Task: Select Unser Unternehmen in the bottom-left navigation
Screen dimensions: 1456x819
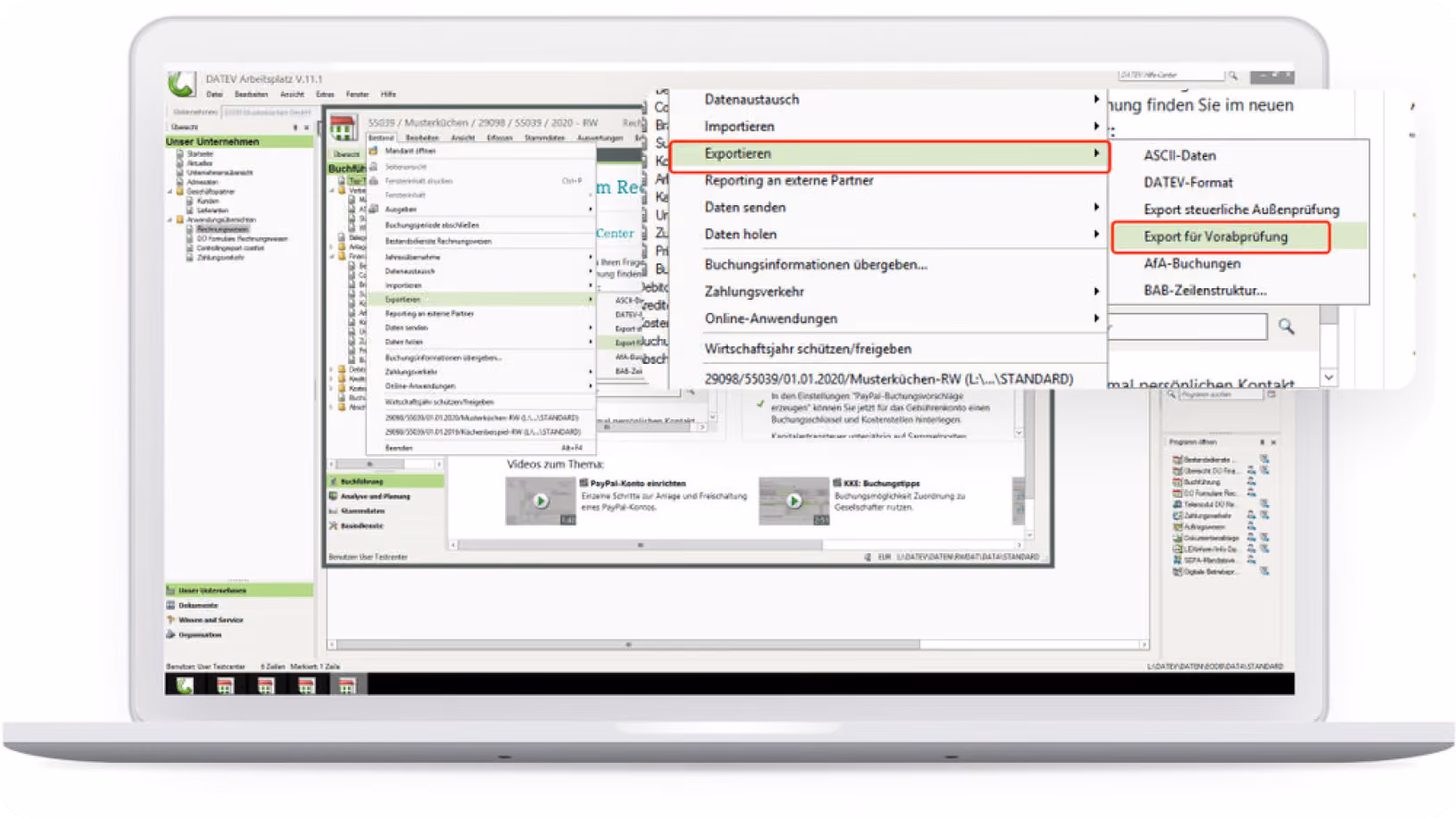Action: [x=239, y=590]
